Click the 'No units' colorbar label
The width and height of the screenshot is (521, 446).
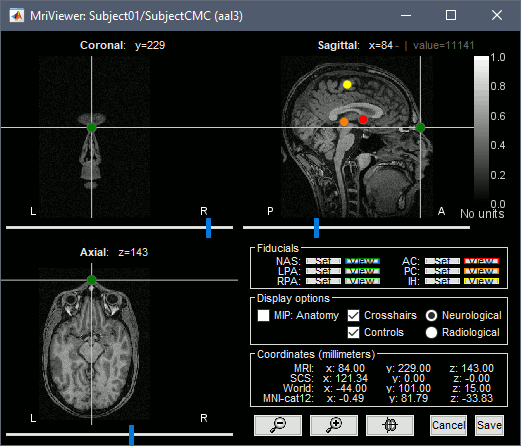pyautogui.click(x=482, y=214)
